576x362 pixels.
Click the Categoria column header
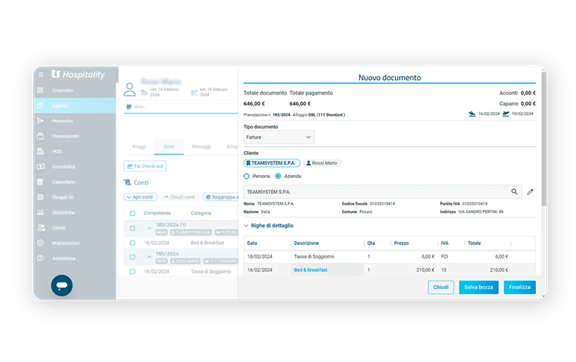(201, 213)
